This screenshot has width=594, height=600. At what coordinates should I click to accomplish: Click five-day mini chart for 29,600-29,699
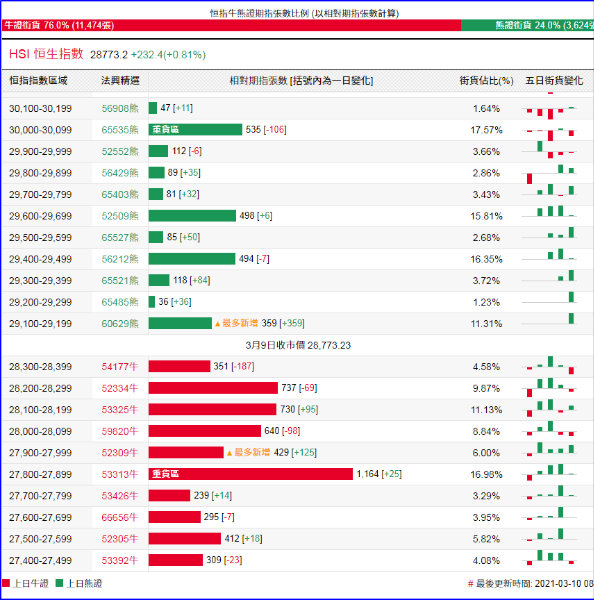pos(550,212)
